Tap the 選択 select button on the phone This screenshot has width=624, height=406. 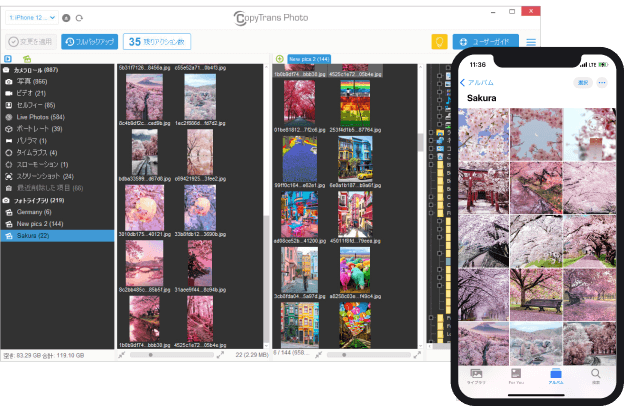click(583, 83)
